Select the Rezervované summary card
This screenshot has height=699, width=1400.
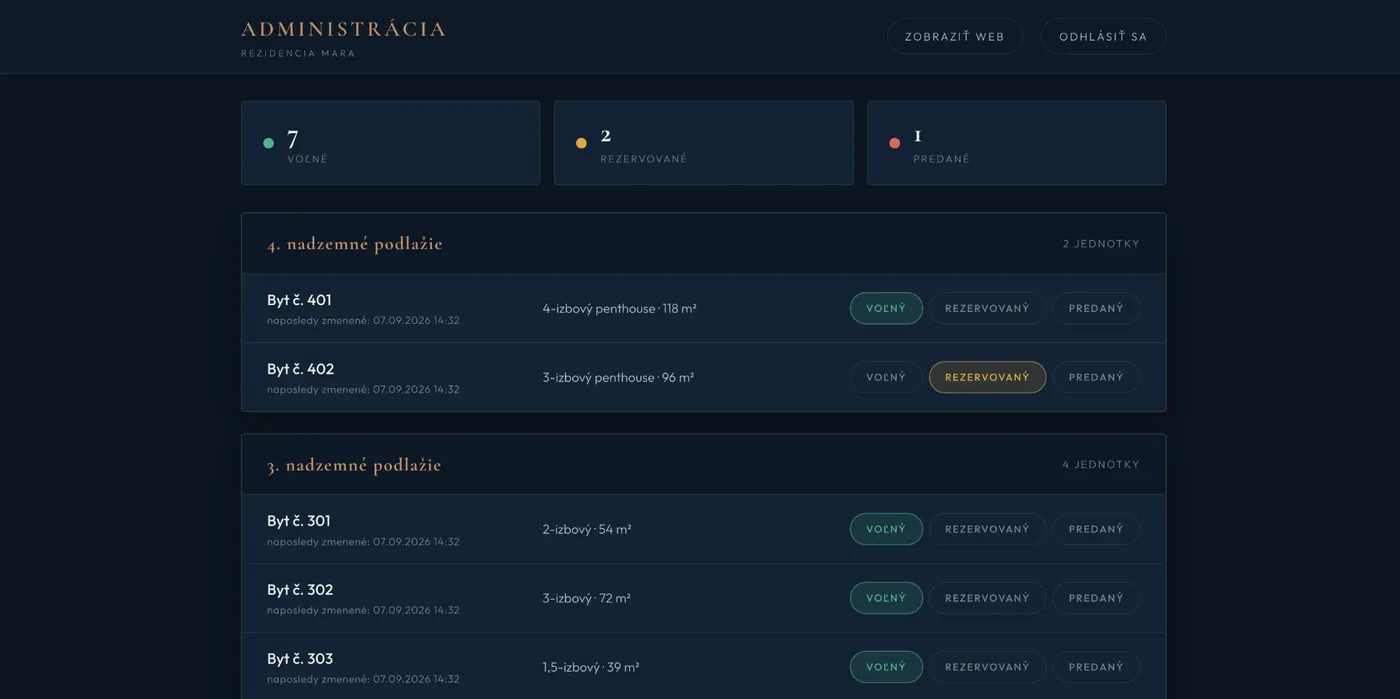click(703, 143)
